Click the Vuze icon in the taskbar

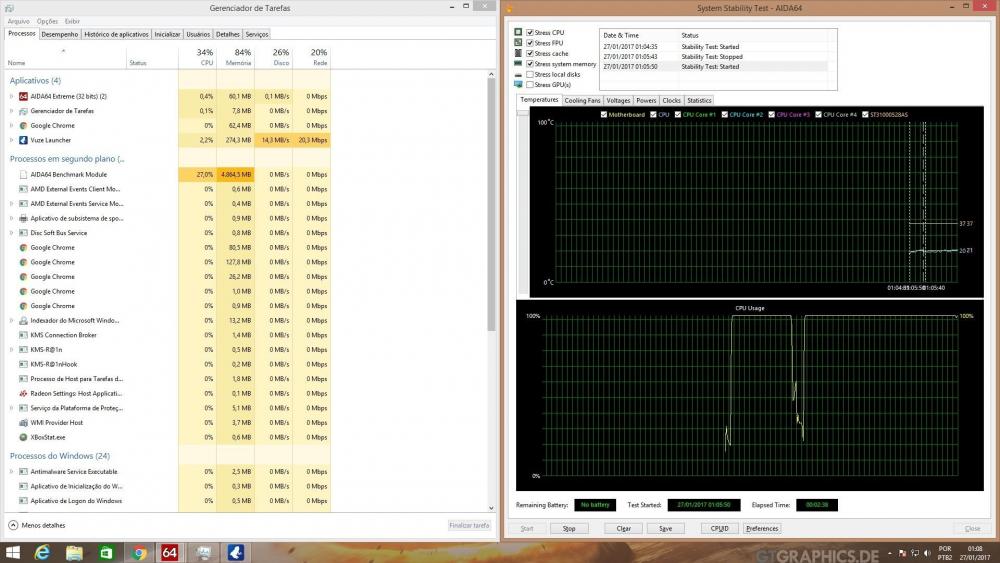(235, 552)
